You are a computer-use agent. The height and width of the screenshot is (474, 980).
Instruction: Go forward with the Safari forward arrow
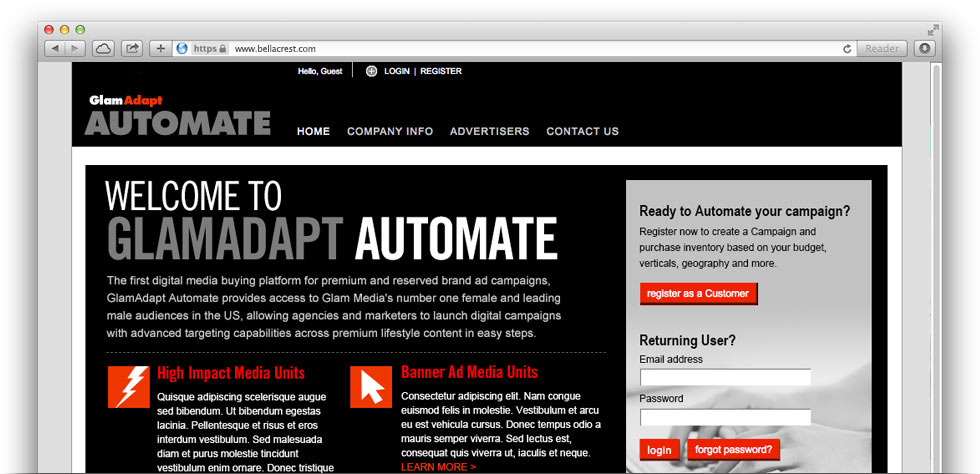pyautogui.click(x=74, y=48)
